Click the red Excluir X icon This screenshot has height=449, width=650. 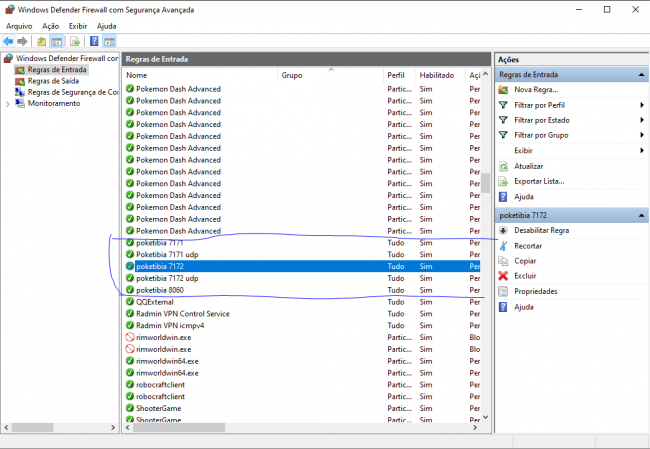pos(503,276)
